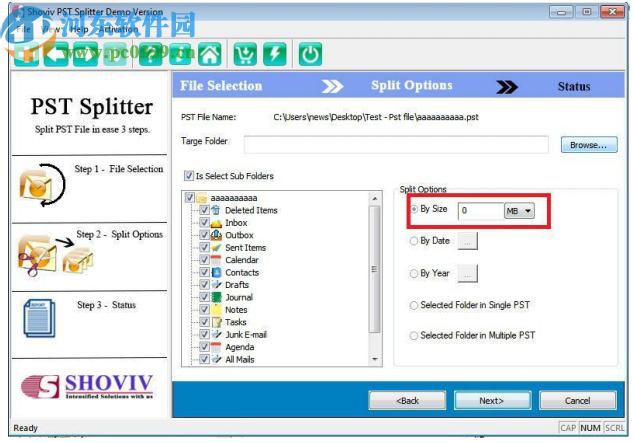The width and height of the screenshot is (633, 443).
Task: Click the power Exit toolbar icon
Action: (x=310, y=54)
